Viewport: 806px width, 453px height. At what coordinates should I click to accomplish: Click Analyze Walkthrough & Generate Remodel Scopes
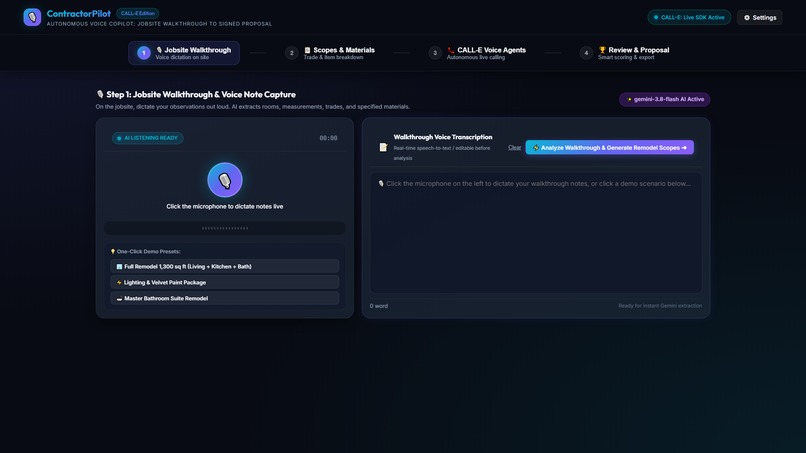pyautogui.click(x=610, y=148)
